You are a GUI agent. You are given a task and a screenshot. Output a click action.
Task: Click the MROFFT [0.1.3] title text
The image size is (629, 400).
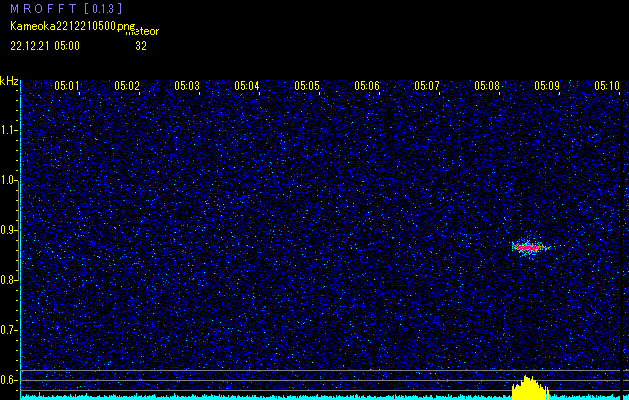click(66, 9)
